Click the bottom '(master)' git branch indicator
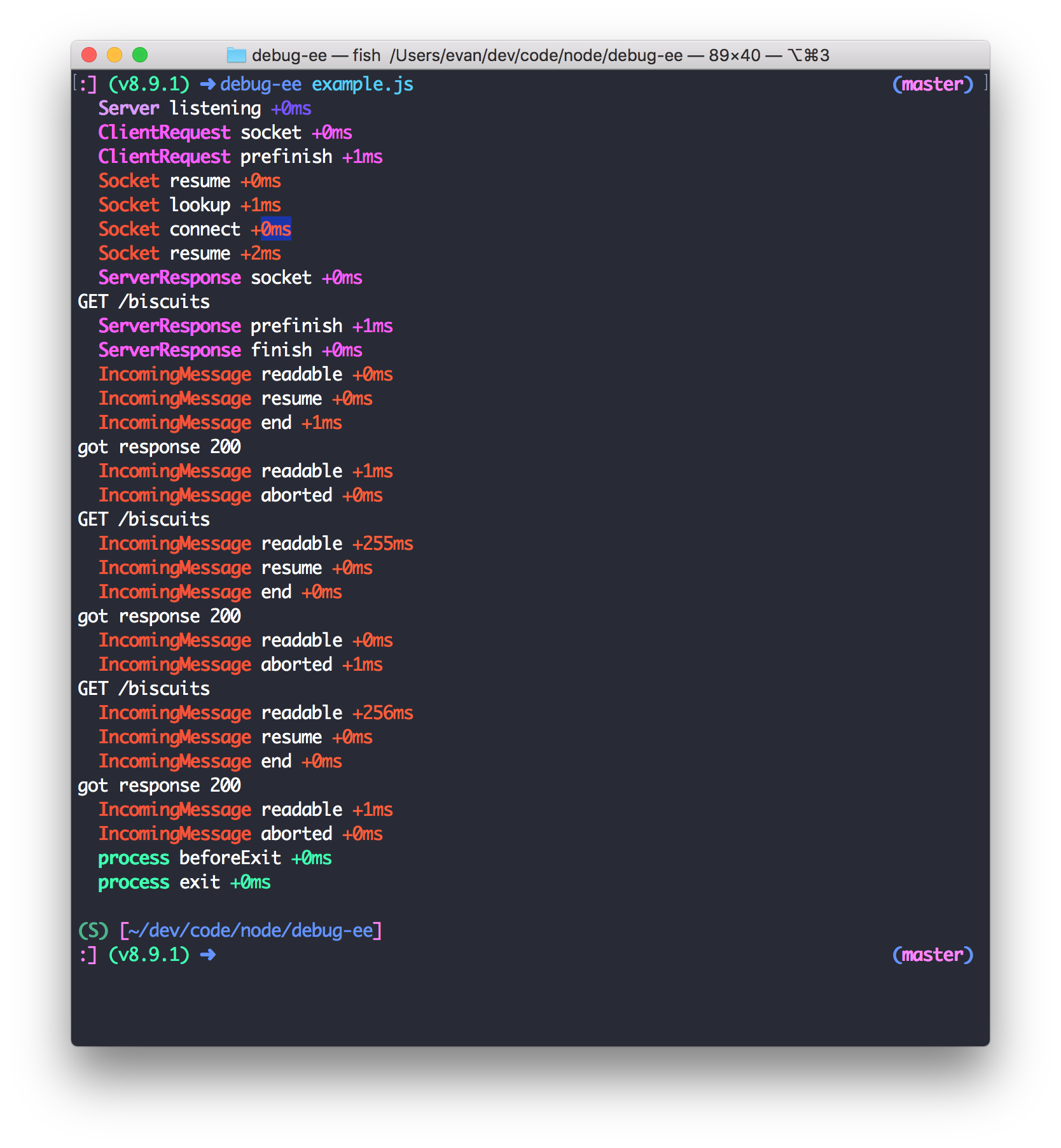The height and width of the screenshot is (1148, 1061). point(933,955)
